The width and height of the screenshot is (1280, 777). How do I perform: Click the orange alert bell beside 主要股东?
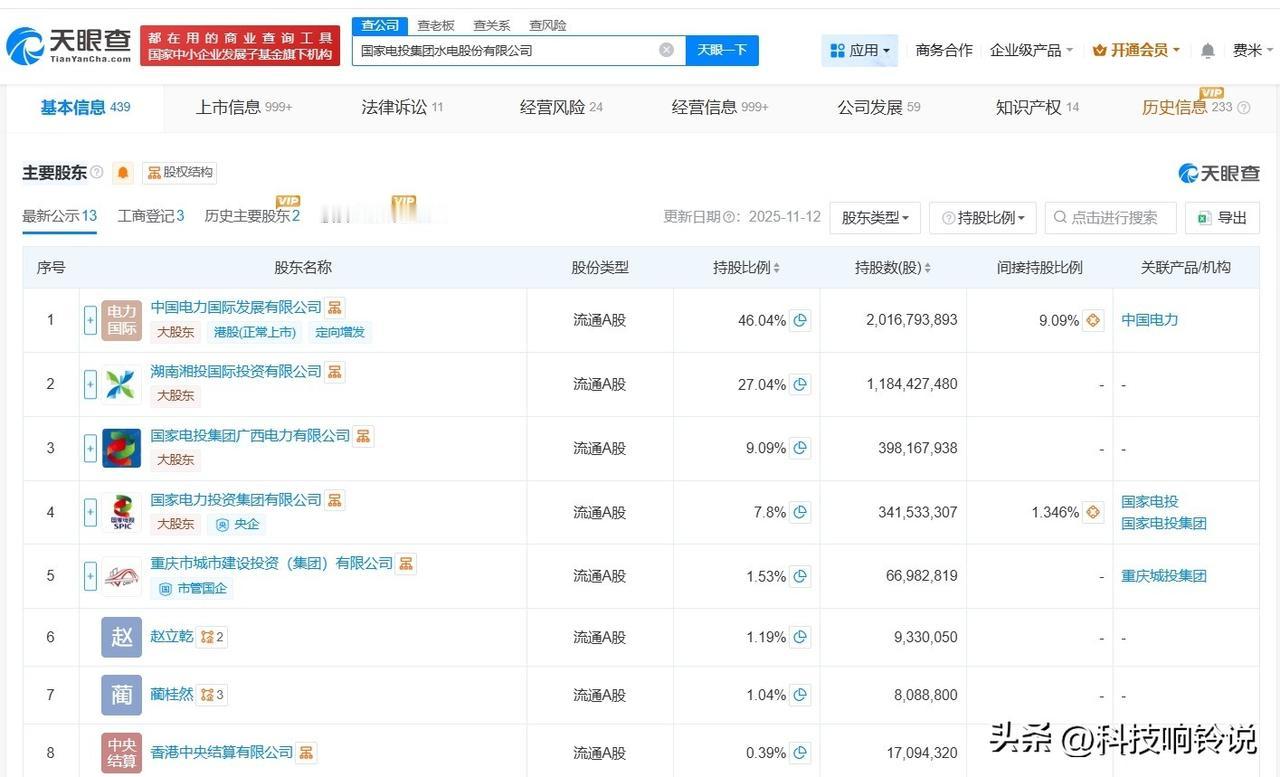pos(123,173)
